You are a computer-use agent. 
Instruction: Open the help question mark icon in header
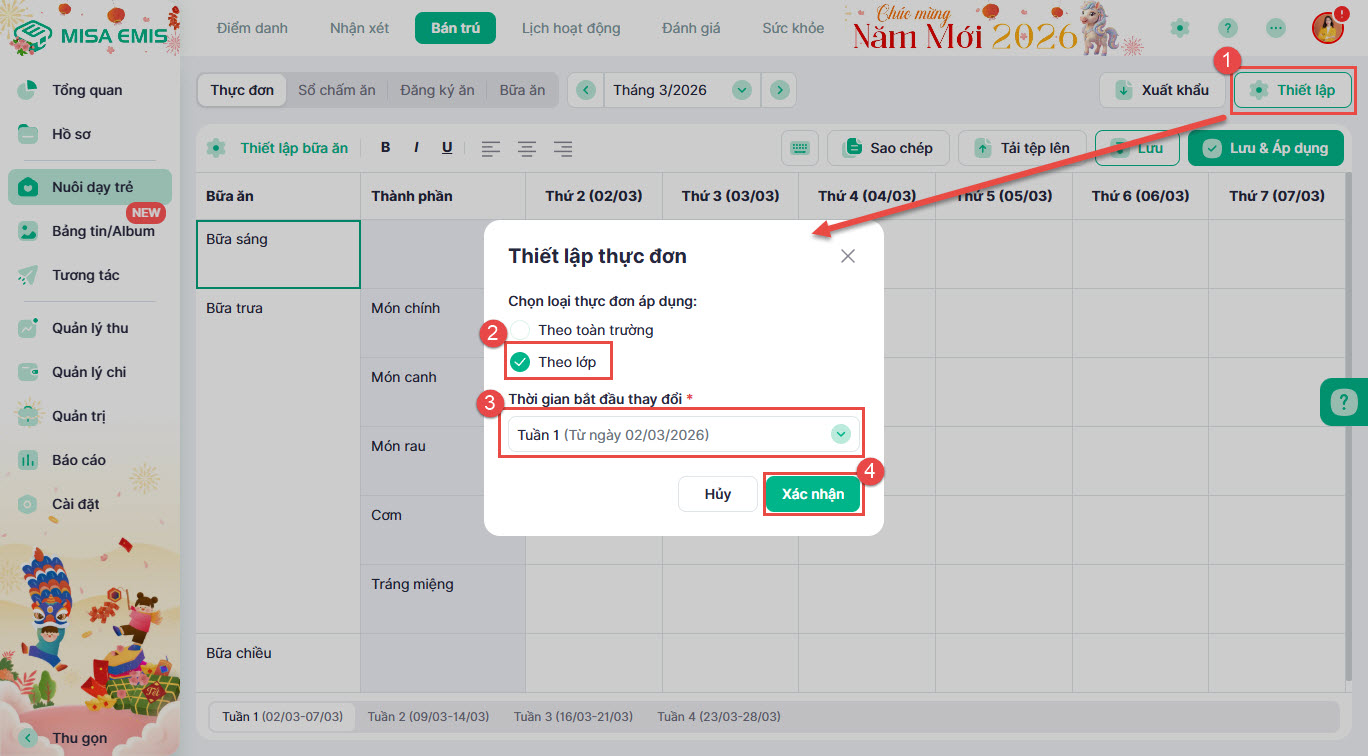[1227, 28]
